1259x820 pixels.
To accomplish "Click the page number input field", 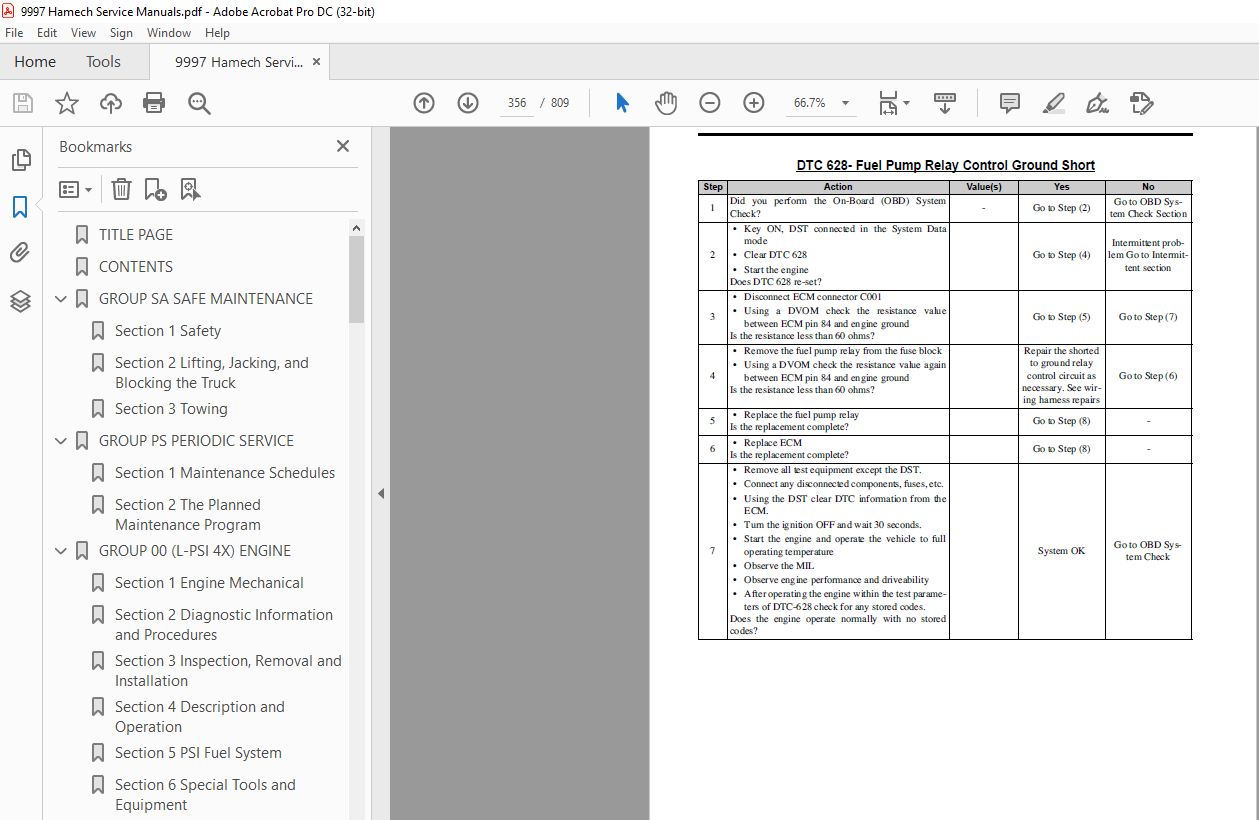I will point(517,103).
